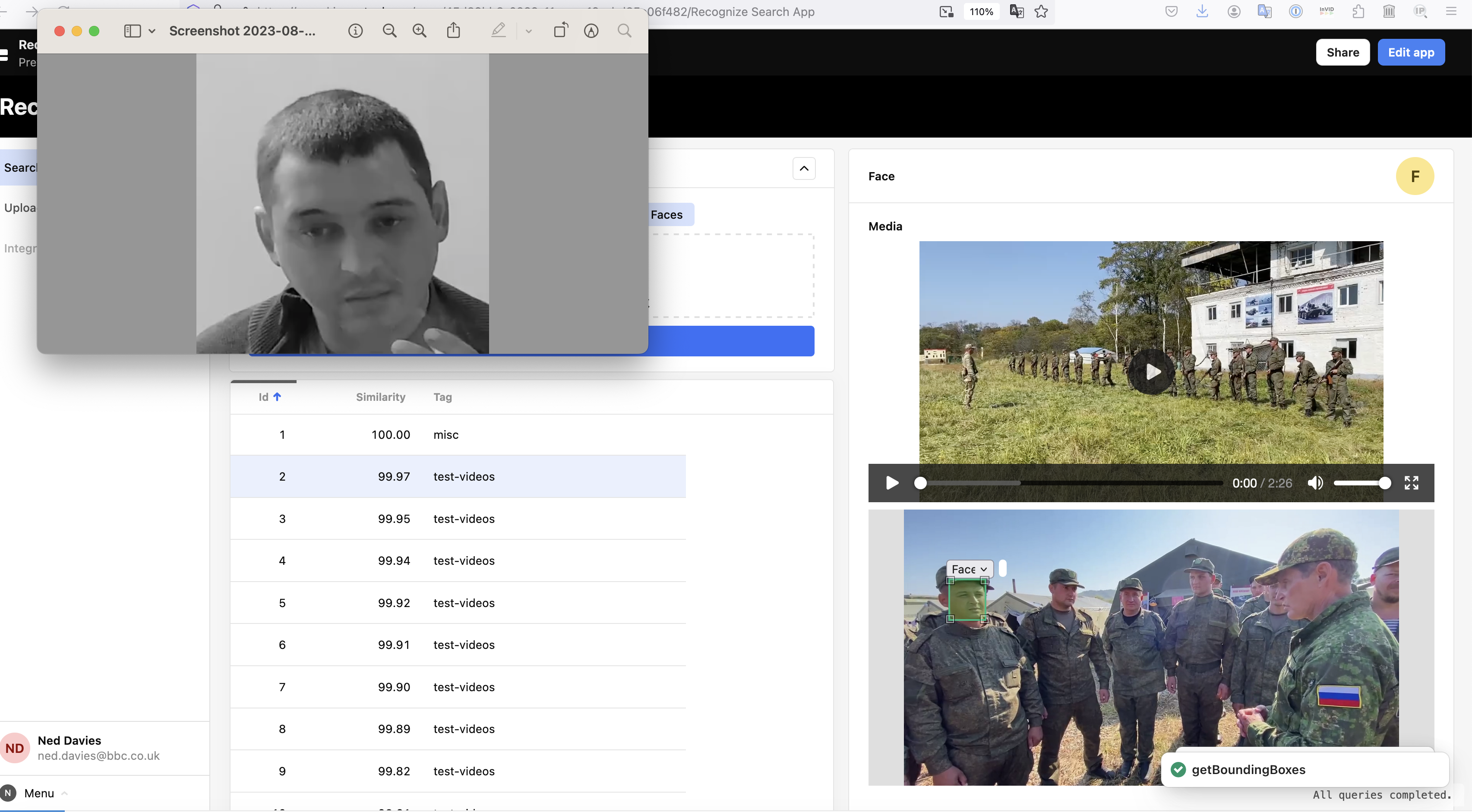The width and height of the screenshot is (1472, 812).
Task: Click the Preview zoom out magnifier icon
Action: pos(389,31)
